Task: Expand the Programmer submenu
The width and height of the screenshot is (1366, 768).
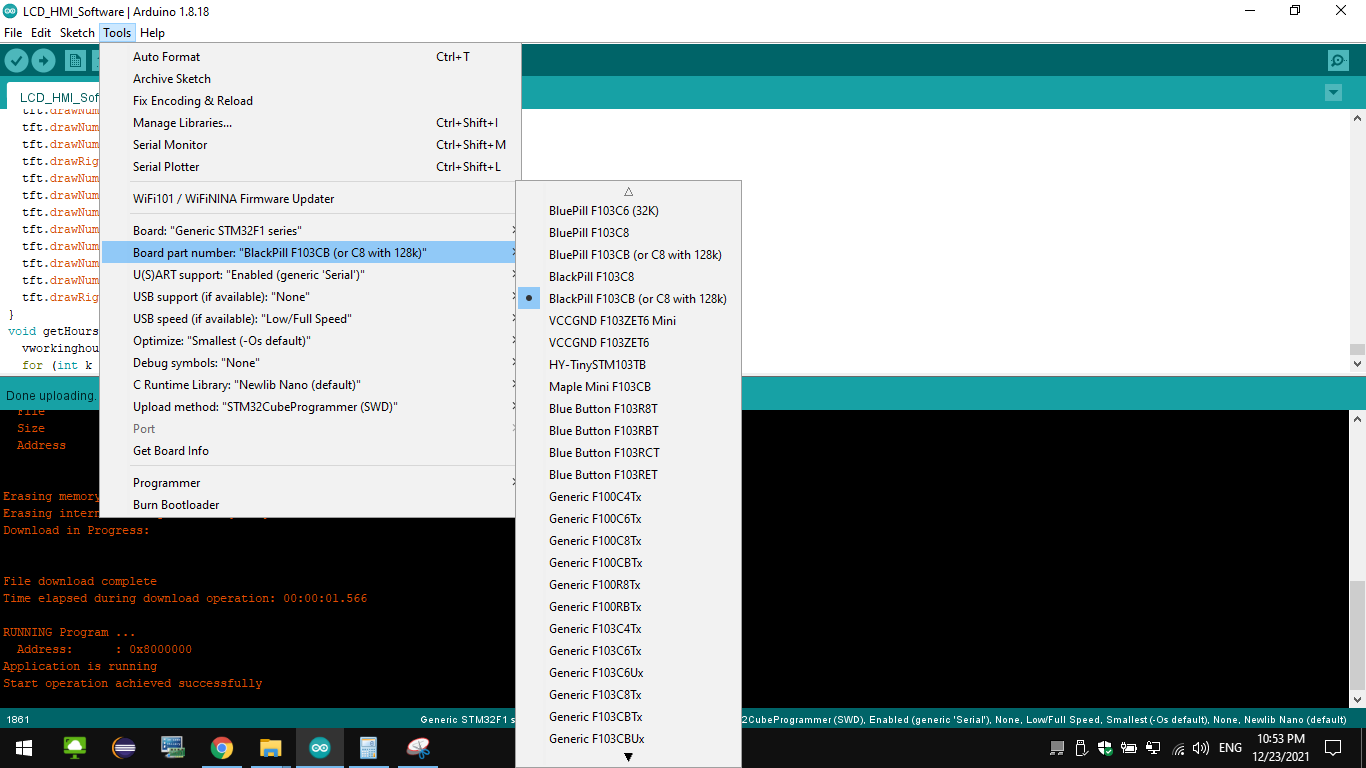Action: [310, 483]
